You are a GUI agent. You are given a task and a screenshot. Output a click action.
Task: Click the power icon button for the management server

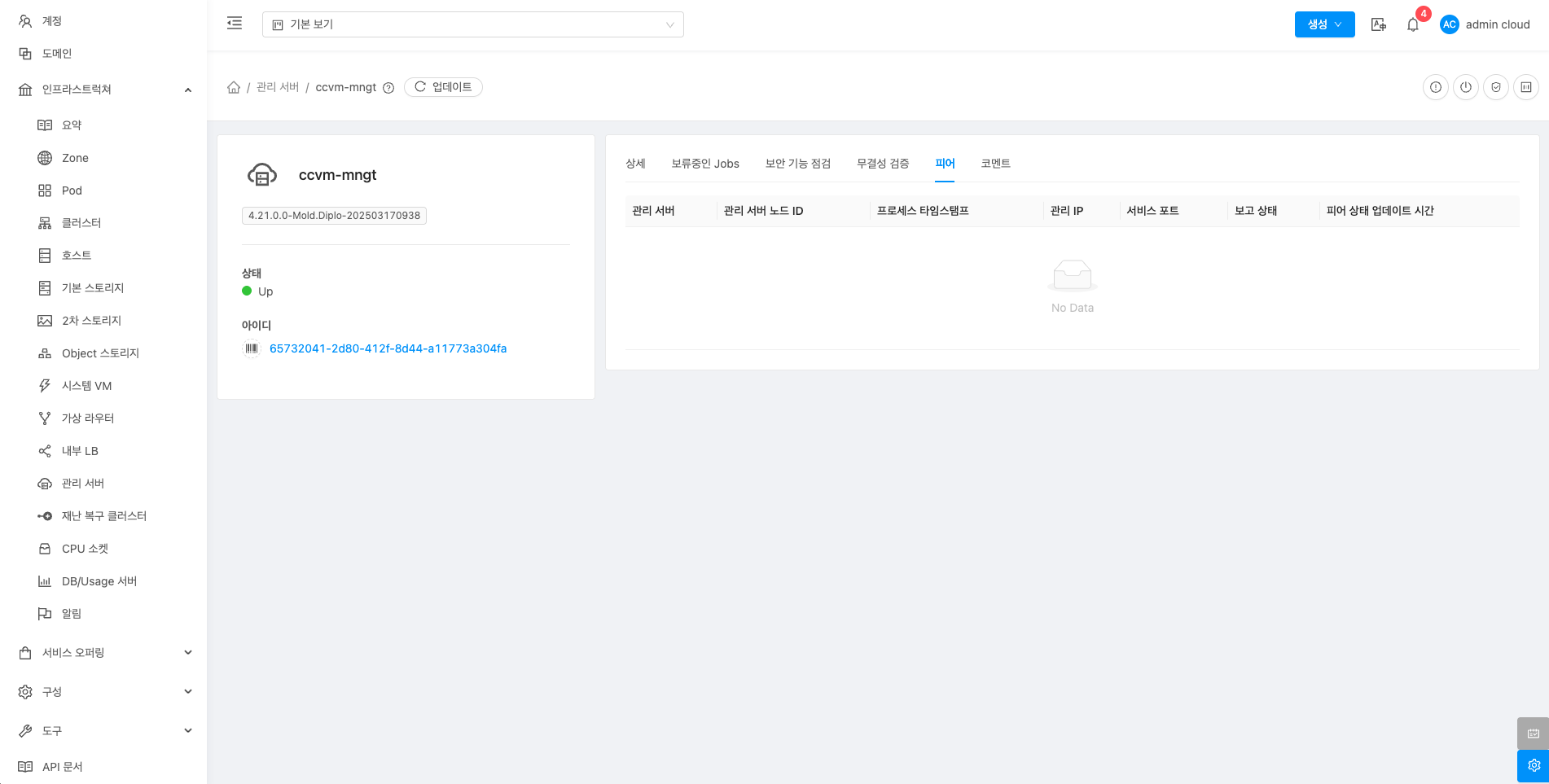pyautogui.click(x=1466, y=87)
